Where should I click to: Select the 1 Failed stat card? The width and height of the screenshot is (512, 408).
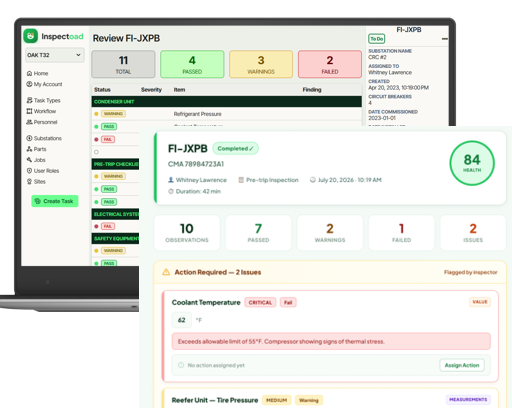[401, 233]
